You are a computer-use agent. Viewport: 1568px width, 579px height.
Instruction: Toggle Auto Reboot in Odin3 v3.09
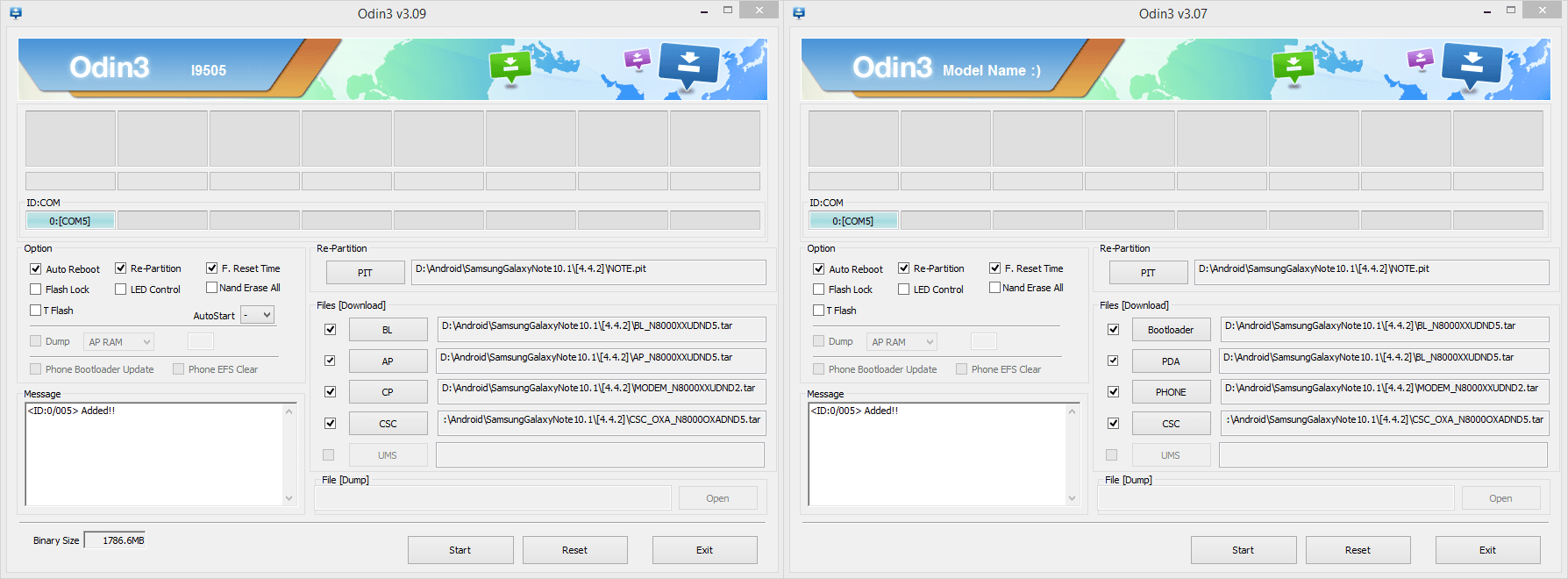tap(36, 269)
